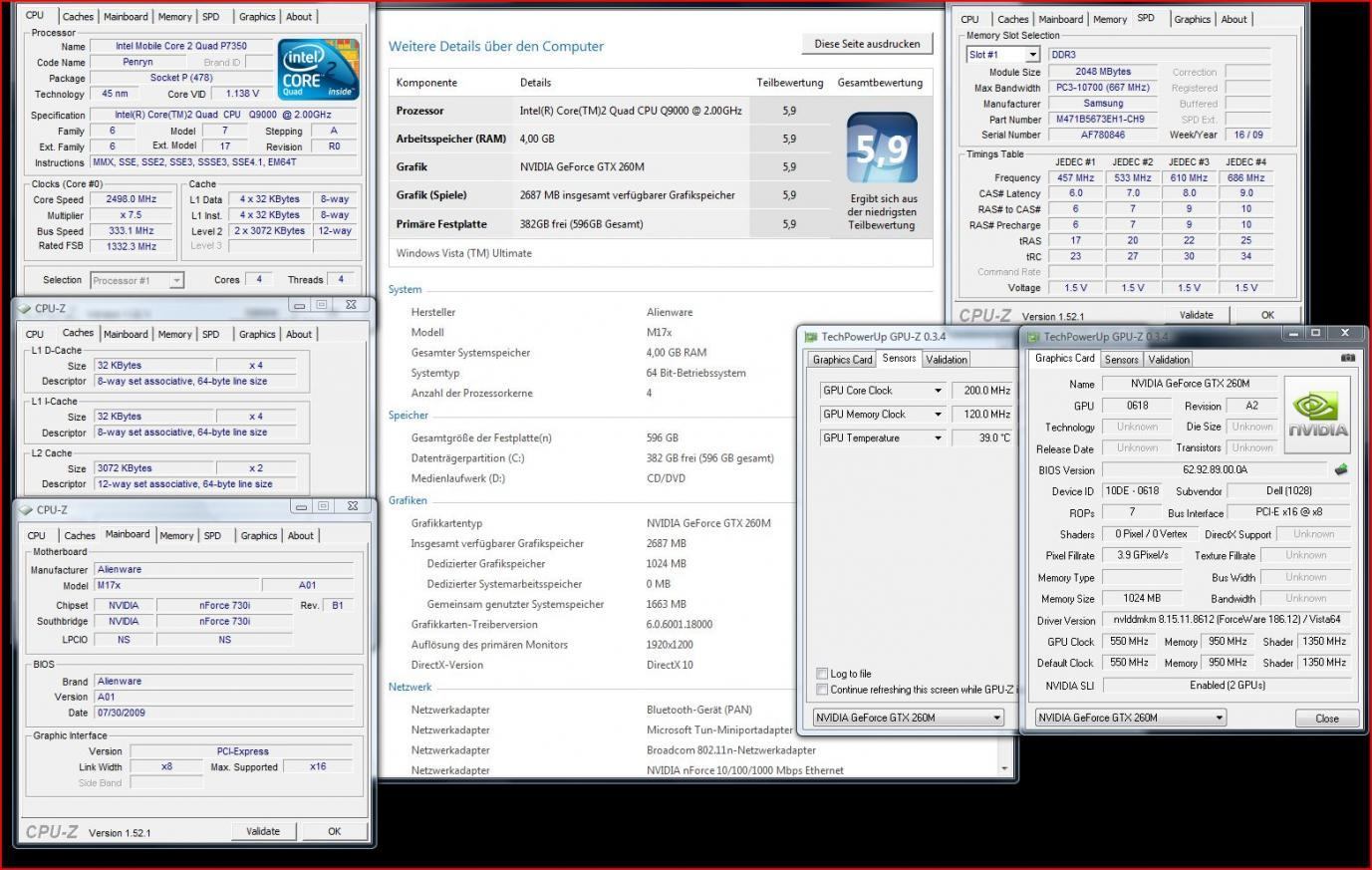This screenshot has height=870, width=1372.
Task: Open the Processor #1 selection dropdown
Action: coord(176,281)
